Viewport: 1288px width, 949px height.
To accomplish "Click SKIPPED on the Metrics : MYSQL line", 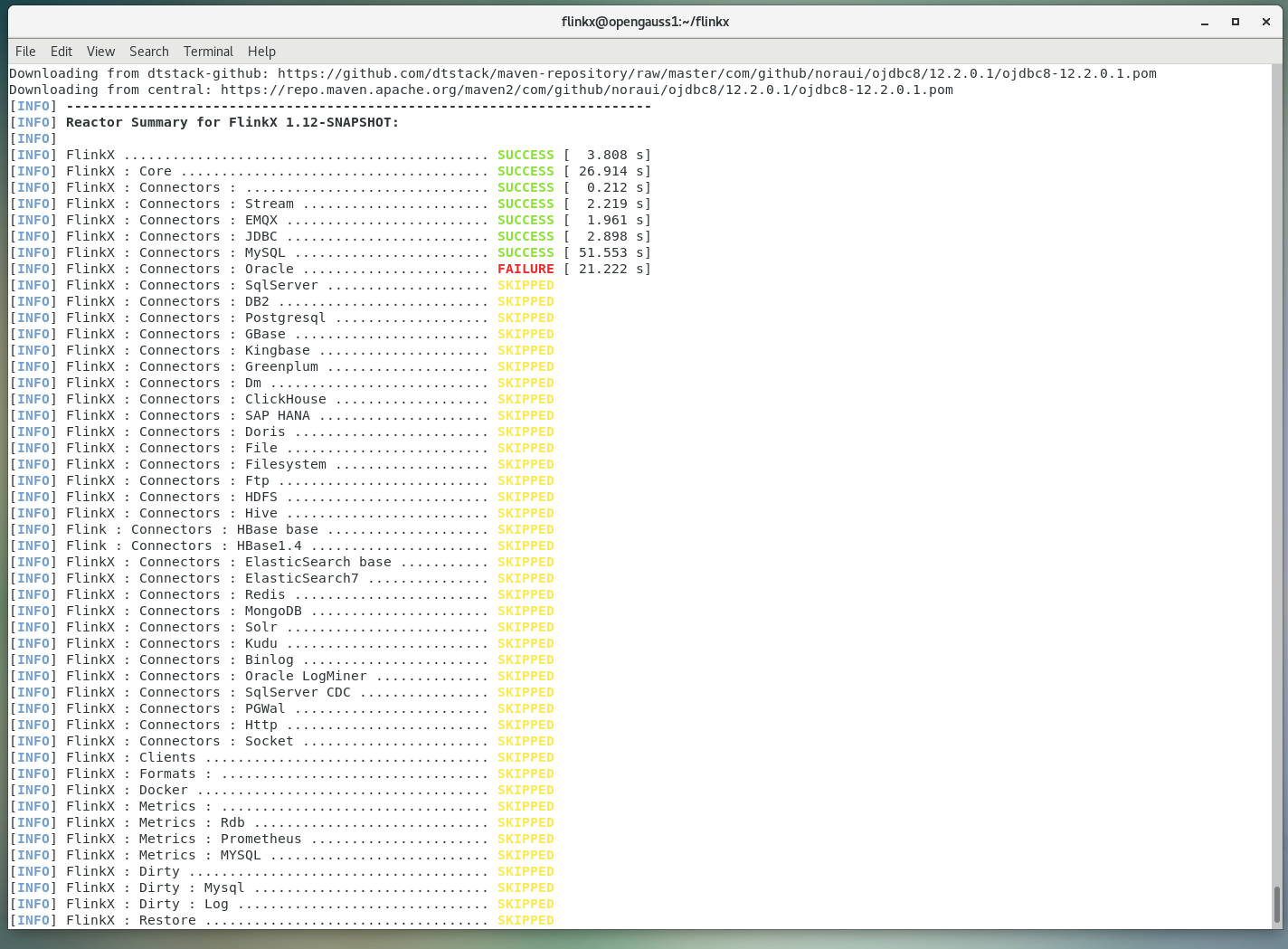I will pyautogui.click(x=526, y=855).
